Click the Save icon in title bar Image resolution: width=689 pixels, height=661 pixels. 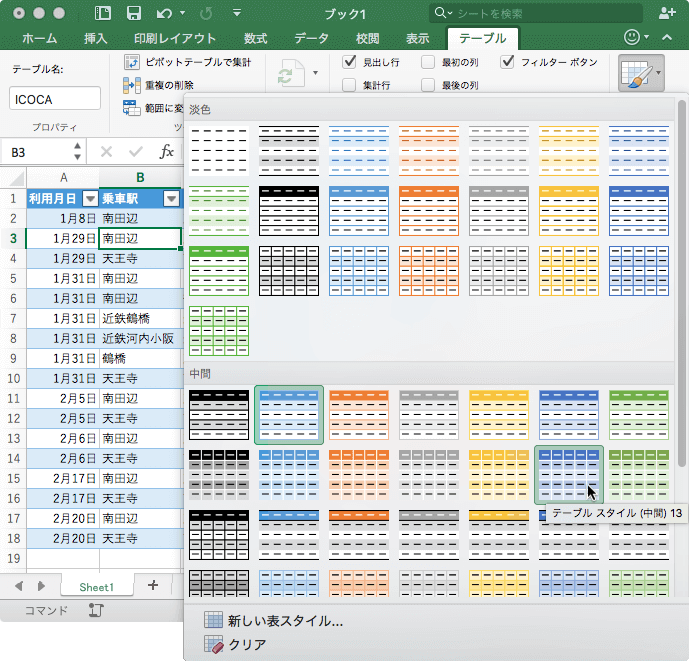tap(133, 14)
